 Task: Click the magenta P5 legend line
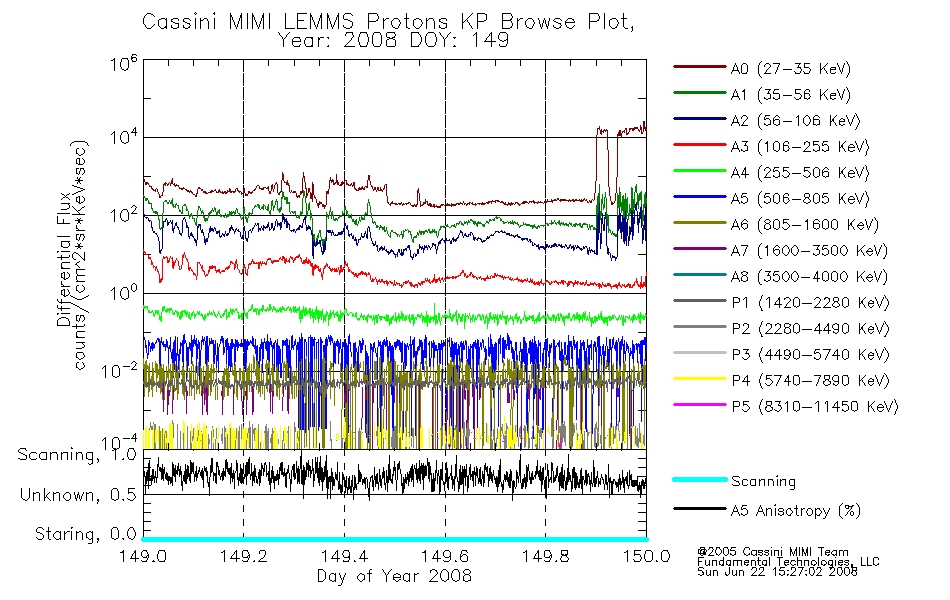coord(700,404)
